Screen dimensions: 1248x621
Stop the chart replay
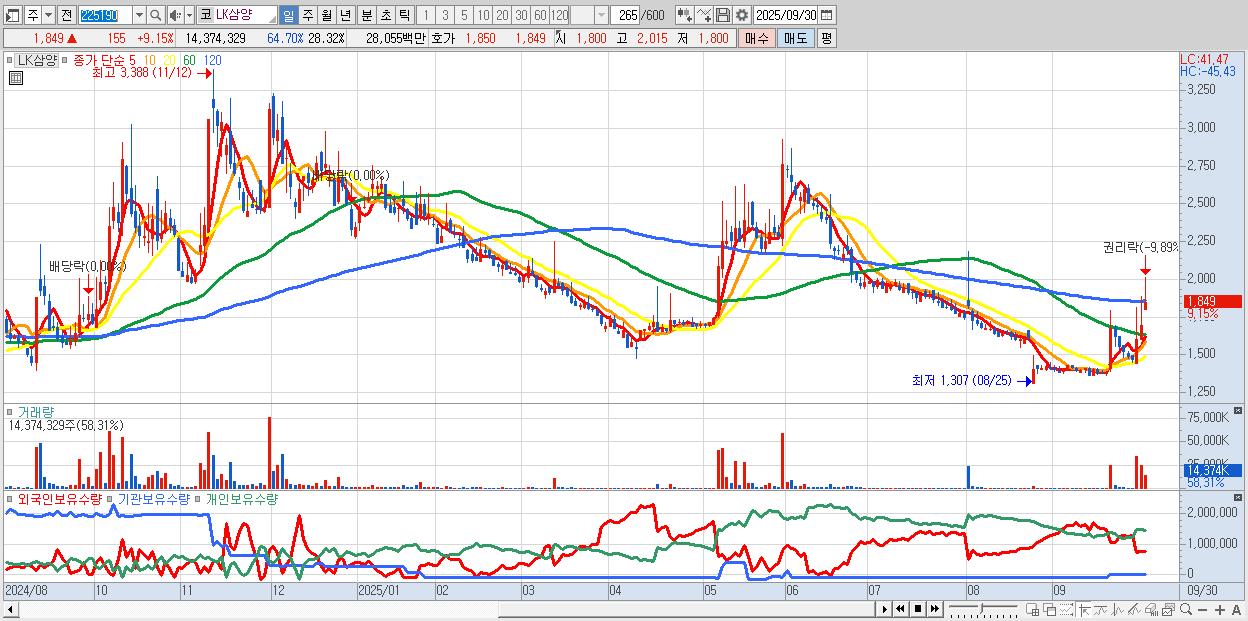coord(918,609)
